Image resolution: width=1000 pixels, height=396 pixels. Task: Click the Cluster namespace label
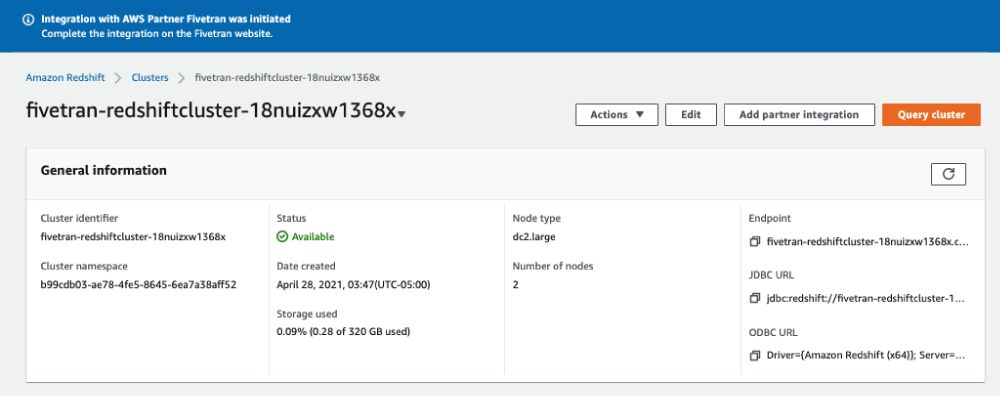pos(84,266)
